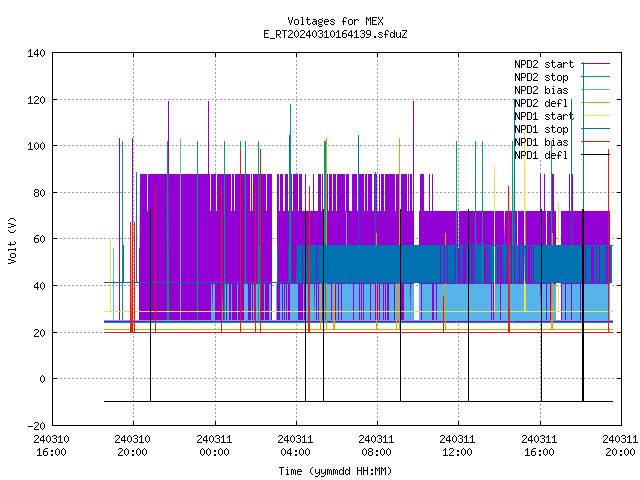Image resolution: width=640 pixels, height=480 pixels.
Task: Click the NPD2 start legend label
Action: tap(544, 64)
